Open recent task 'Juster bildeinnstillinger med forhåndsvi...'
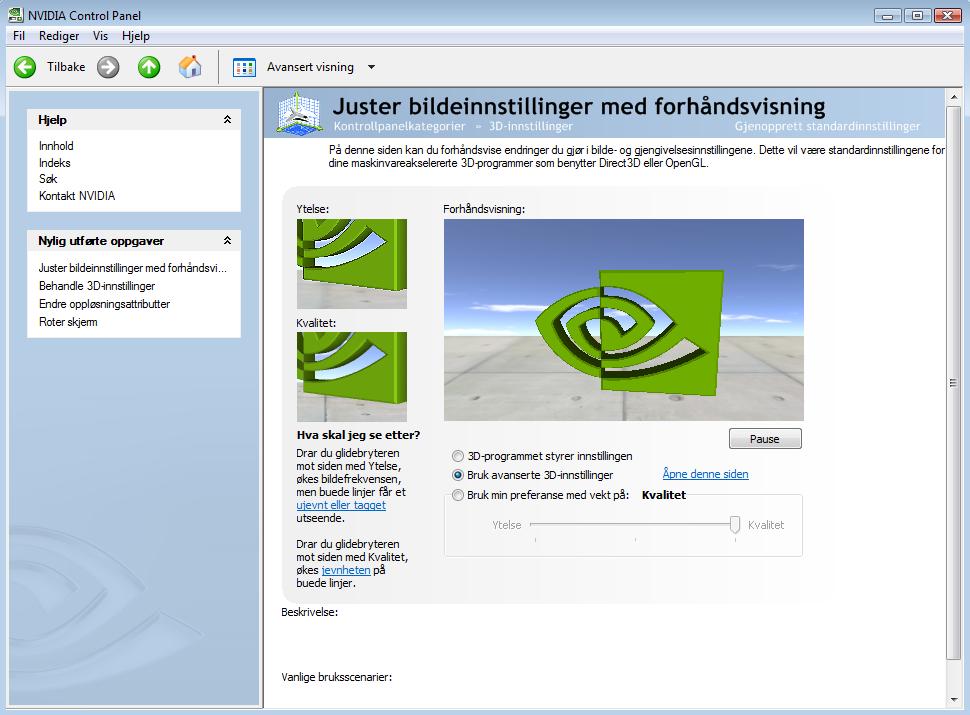 click(x=132, y=268)
